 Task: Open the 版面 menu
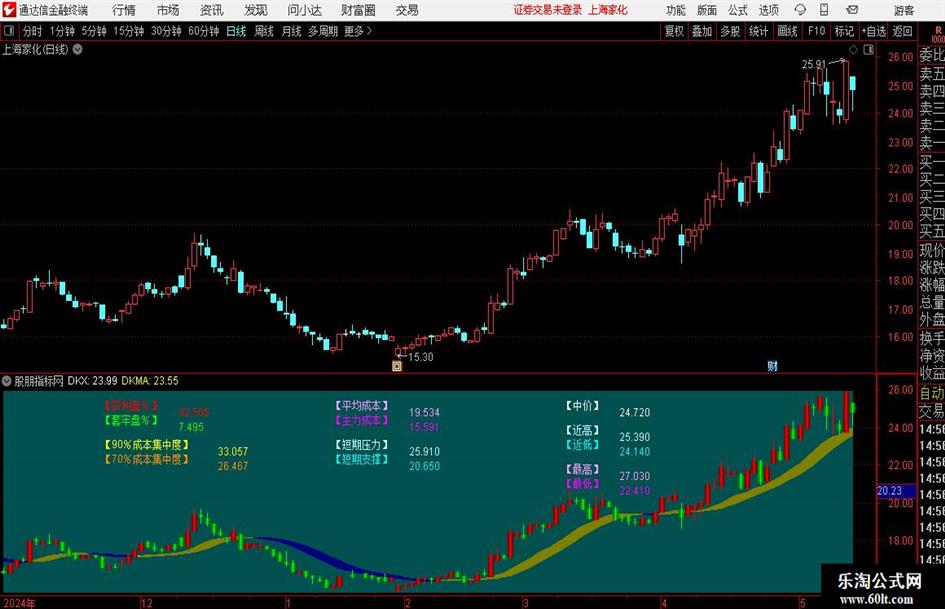pyautogui.click(x=706, y=10)
